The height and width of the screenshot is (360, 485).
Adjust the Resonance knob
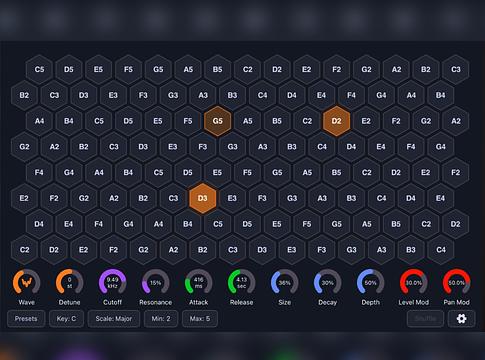[155, 283]
